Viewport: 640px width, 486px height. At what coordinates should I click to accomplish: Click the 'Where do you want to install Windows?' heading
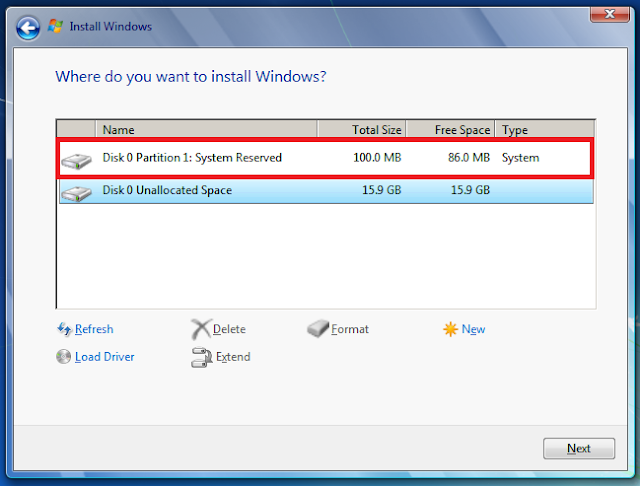click(x=191, y=77)
